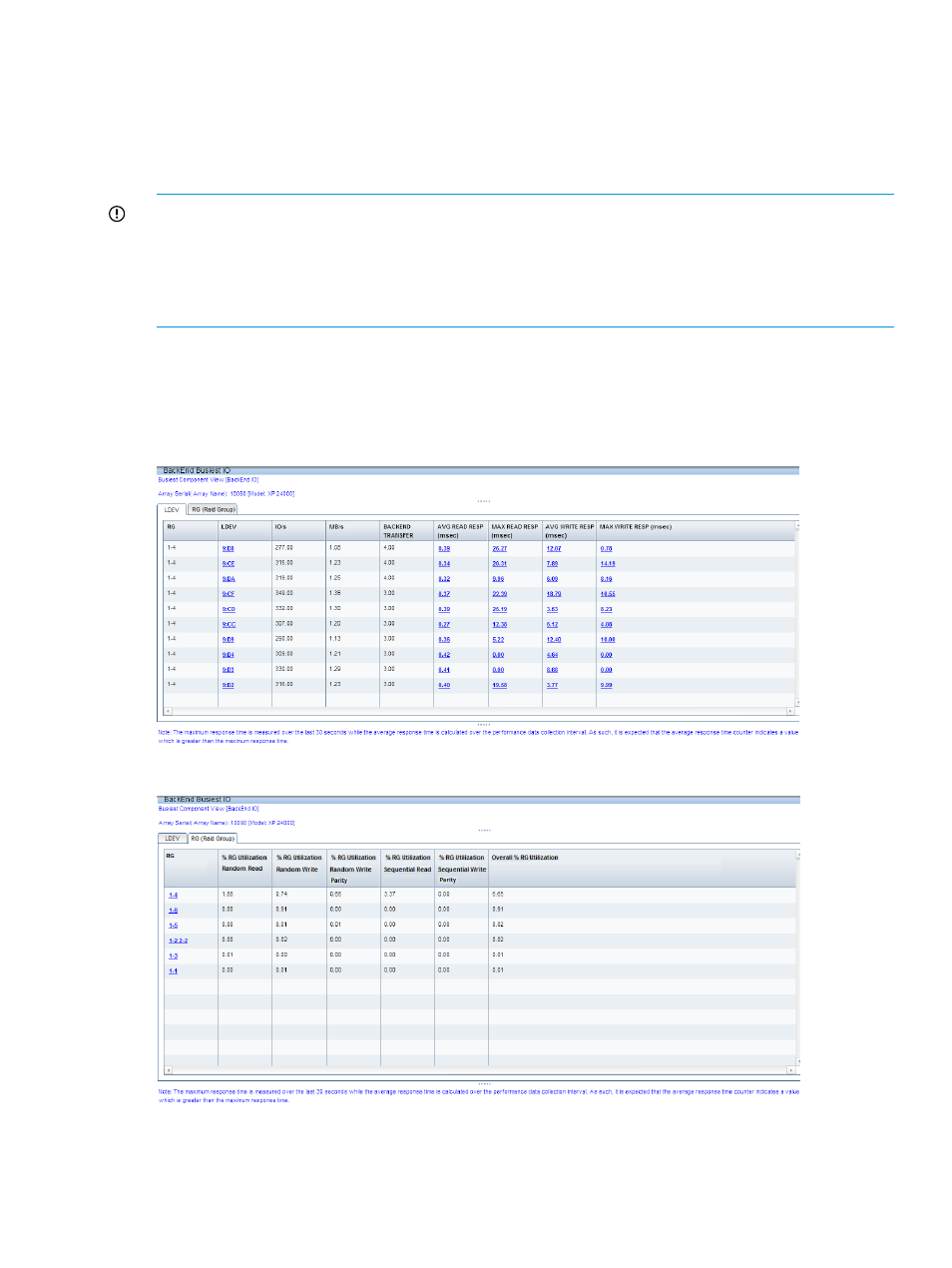Click max write response value 14.19
The image size is (952, 1268).
coord(608,564)
